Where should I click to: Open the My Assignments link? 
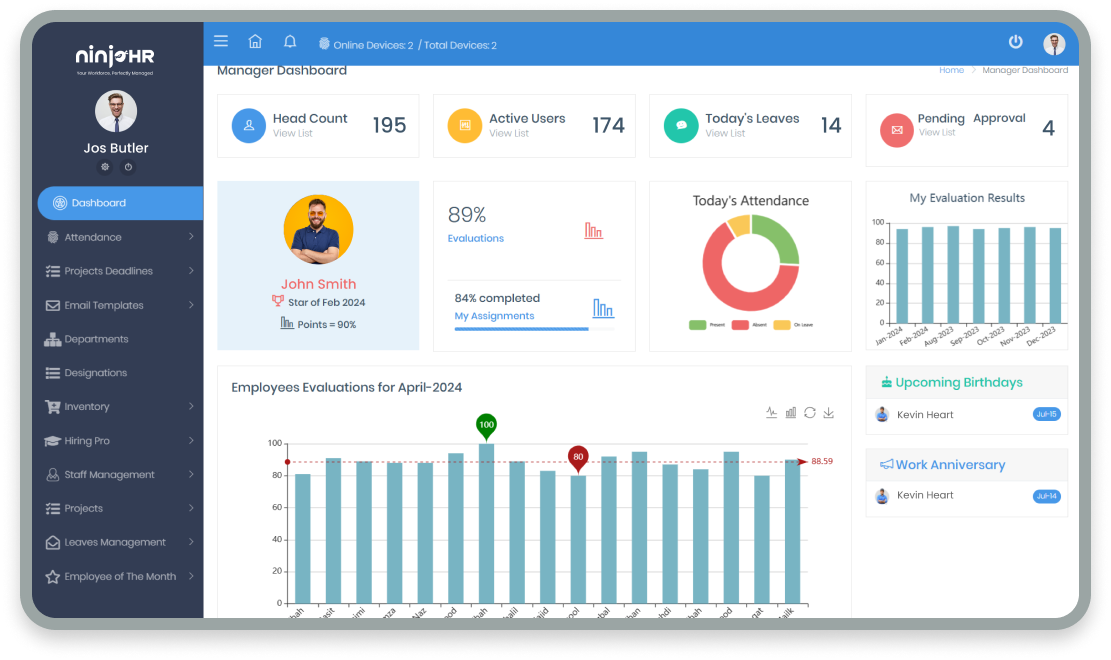point(494,316)
